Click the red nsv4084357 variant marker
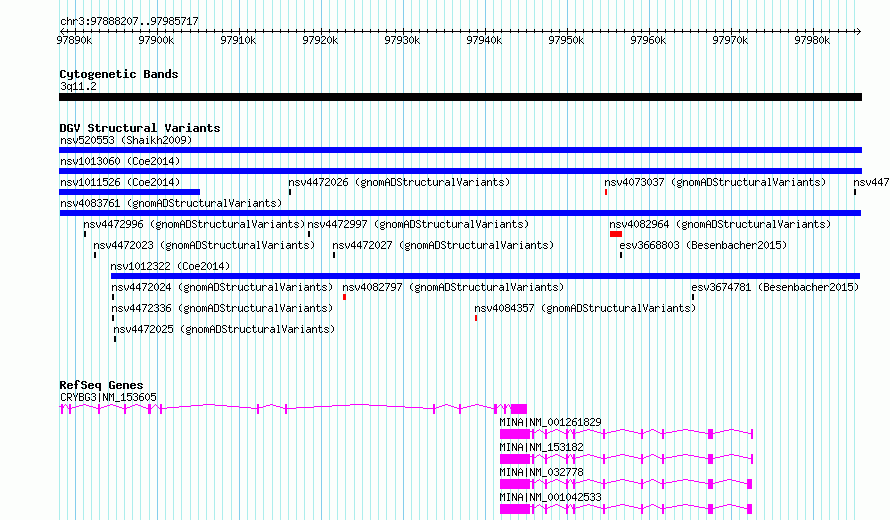 (x=476, y=318)
